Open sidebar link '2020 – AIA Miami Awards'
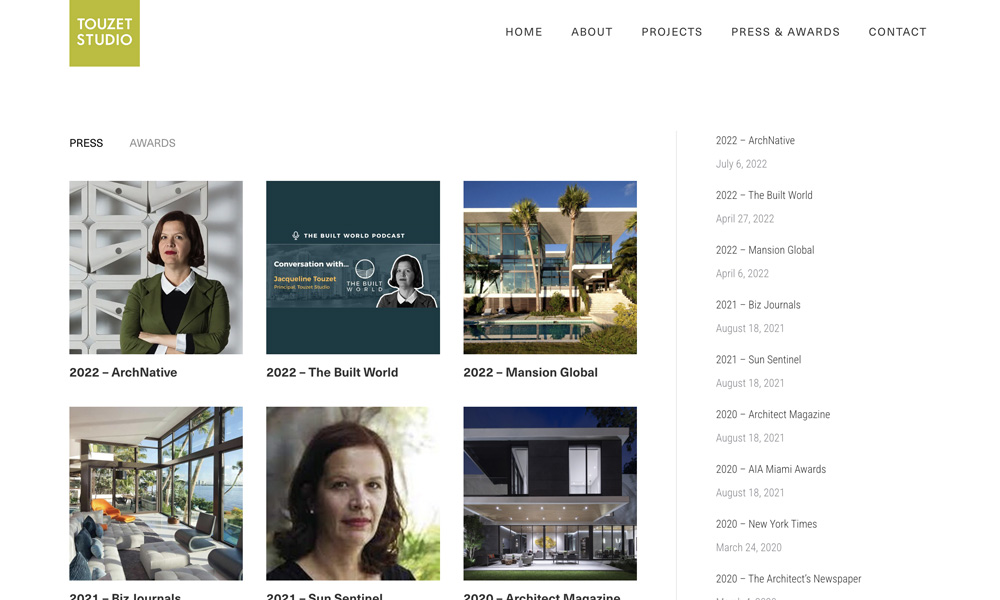The width and height of the screenshot is (1000, 600). click(770, 469)
